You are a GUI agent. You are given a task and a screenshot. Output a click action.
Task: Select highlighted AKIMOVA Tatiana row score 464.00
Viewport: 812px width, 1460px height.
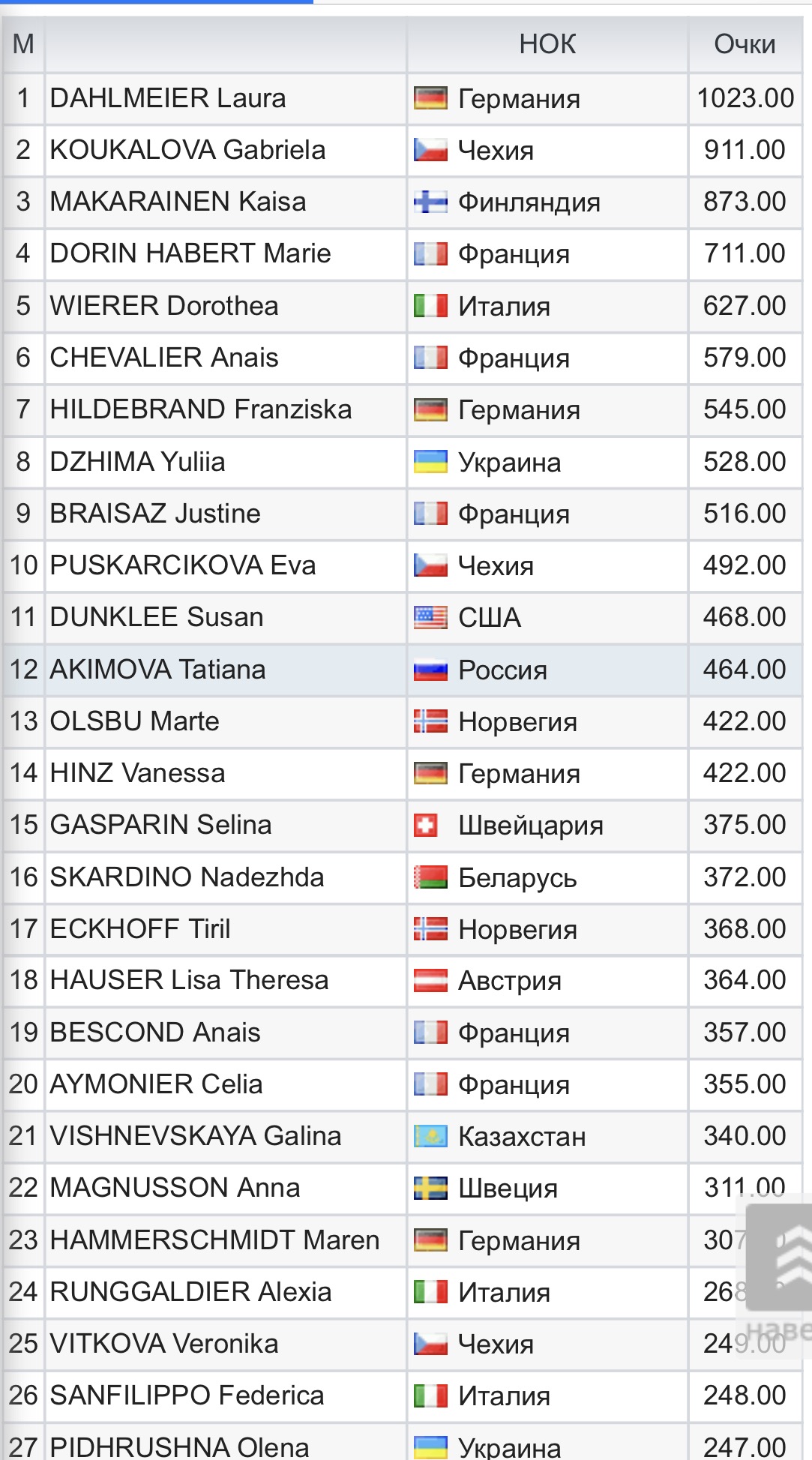click(745, 670)
